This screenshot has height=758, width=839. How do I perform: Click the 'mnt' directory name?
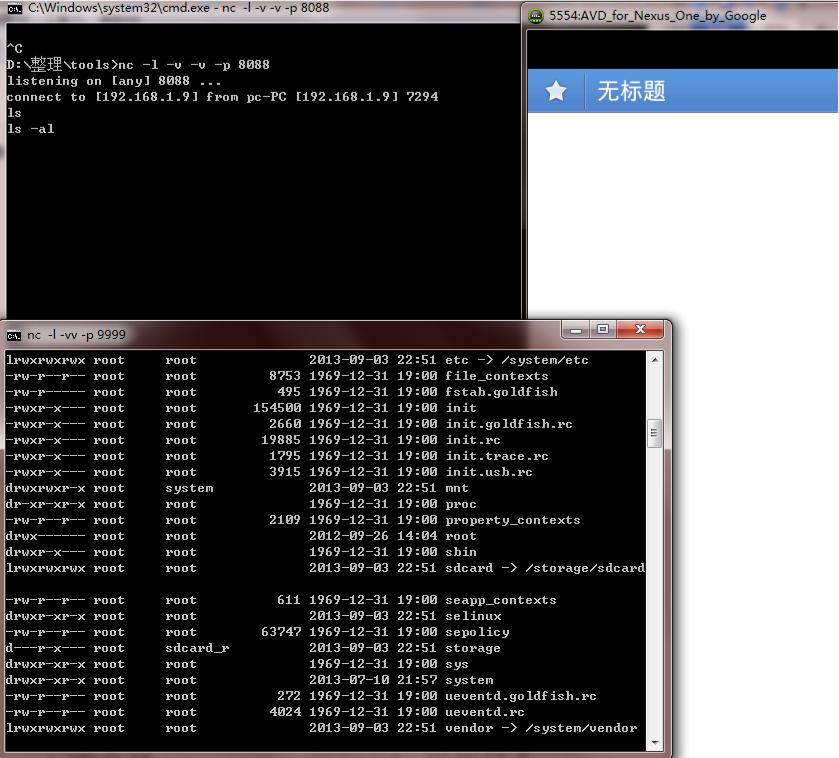pyautogui.click(x=457, y=488)
